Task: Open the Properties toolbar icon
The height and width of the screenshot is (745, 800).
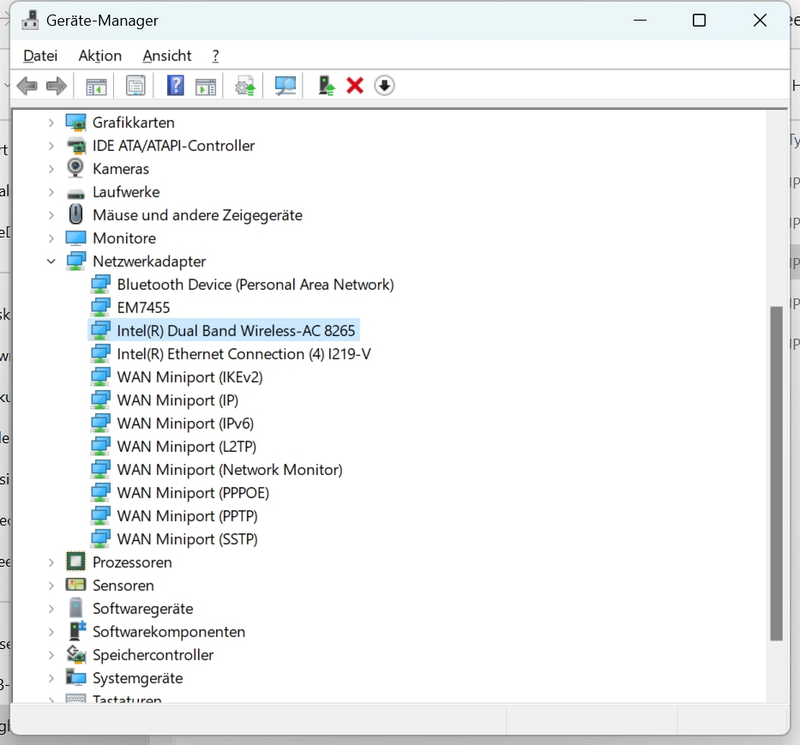Action: [136, 86]
